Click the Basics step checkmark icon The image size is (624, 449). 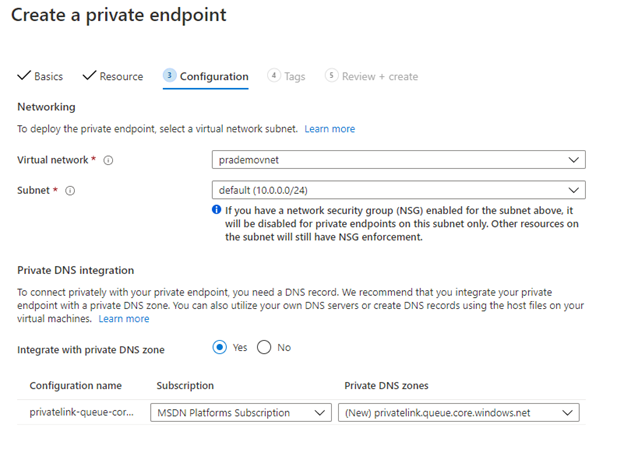click(x=24, y=76)
